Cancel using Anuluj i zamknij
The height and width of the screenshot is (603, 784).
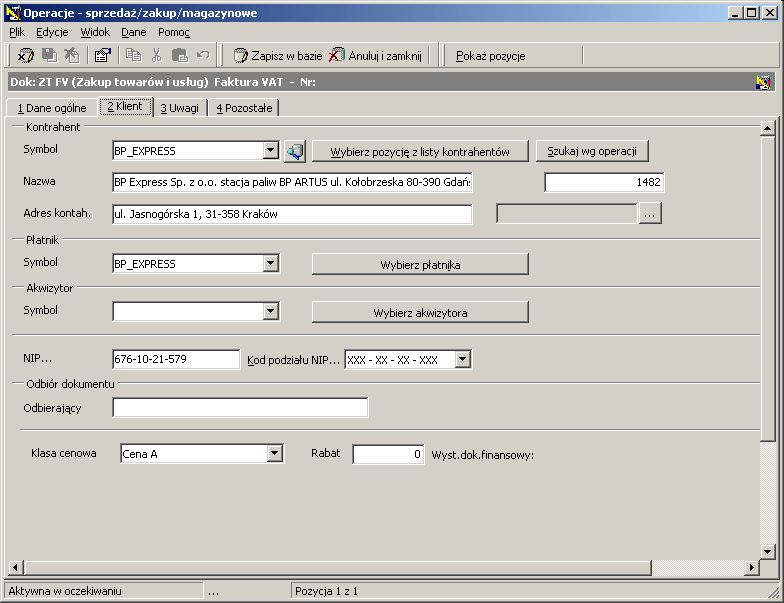tap(376, 56)
